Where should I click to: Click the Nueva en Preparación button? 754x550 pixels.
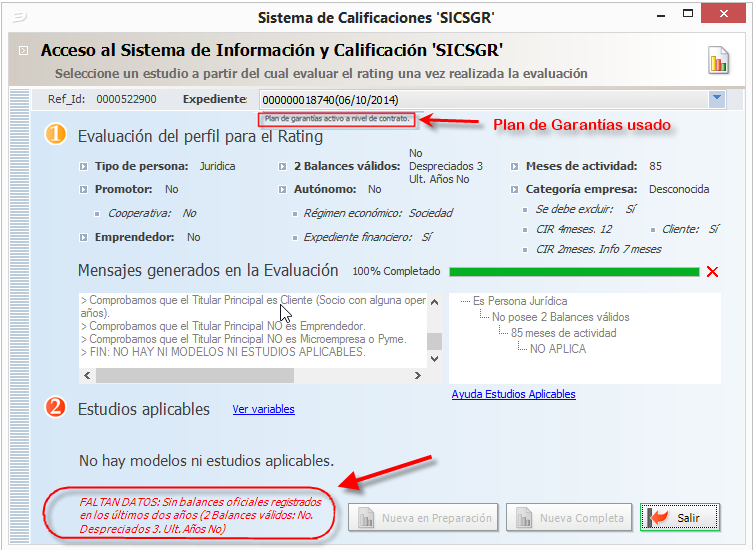pos(423,517)
